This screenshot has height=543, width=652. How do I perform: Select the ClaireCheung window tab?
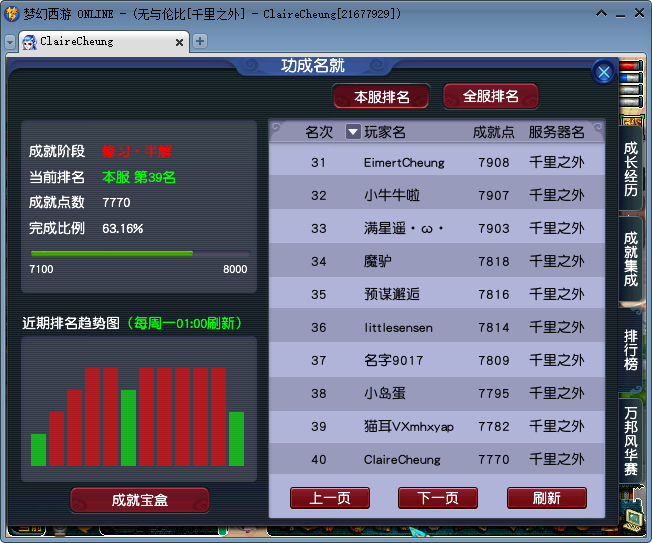[x=104, y=42]
